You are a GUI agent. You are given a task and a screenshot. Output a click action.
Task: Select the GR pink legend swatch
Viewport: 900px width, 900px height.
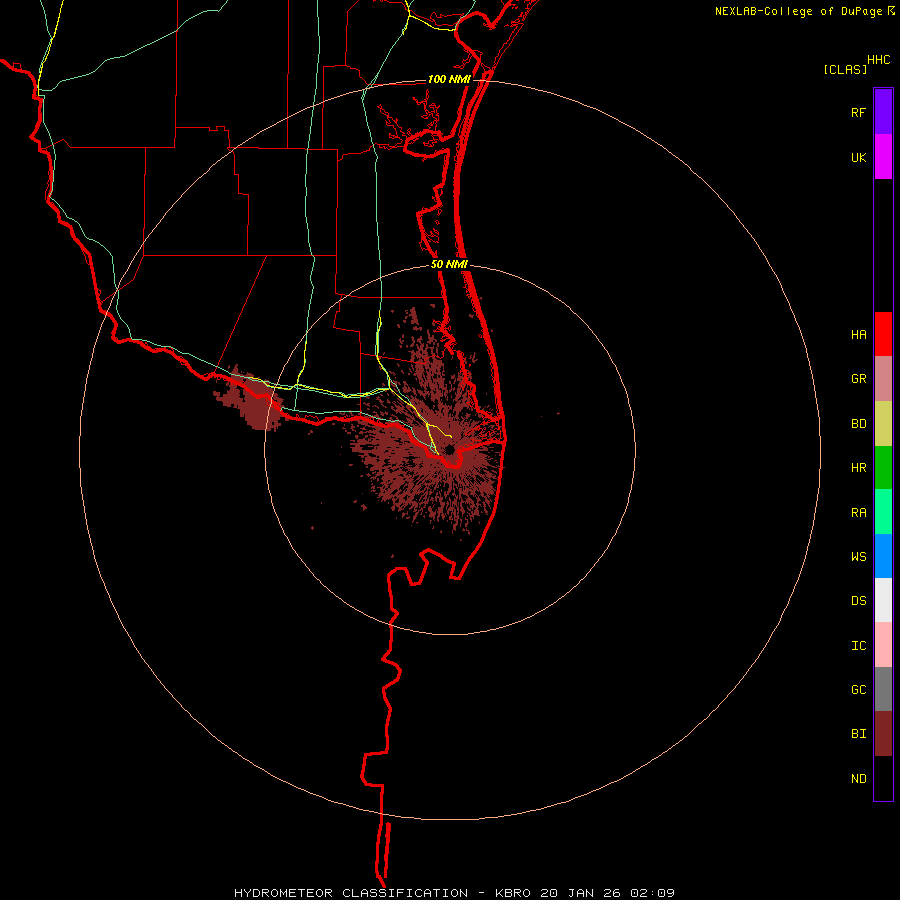[x=883, y=379]
